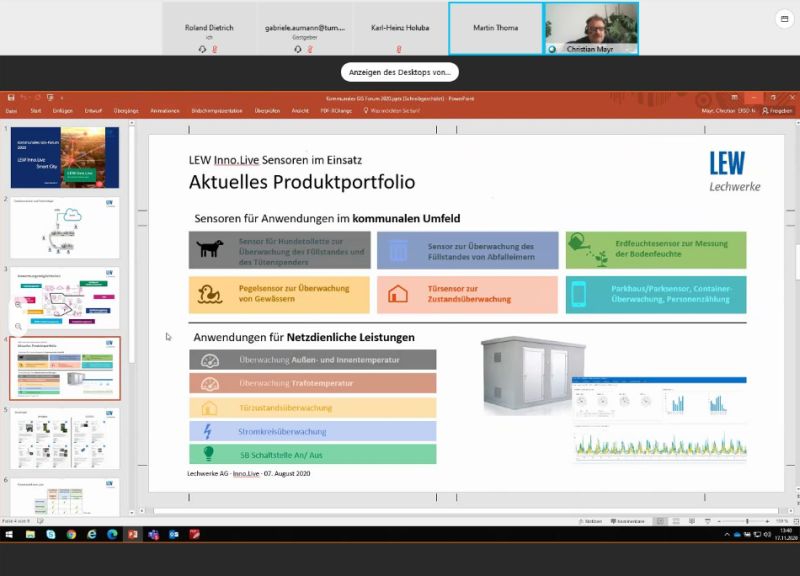Click the 'Füllstandes von Abfalleimern' sensor box
This screenshot has width=800, height=576.
(468, 251)
